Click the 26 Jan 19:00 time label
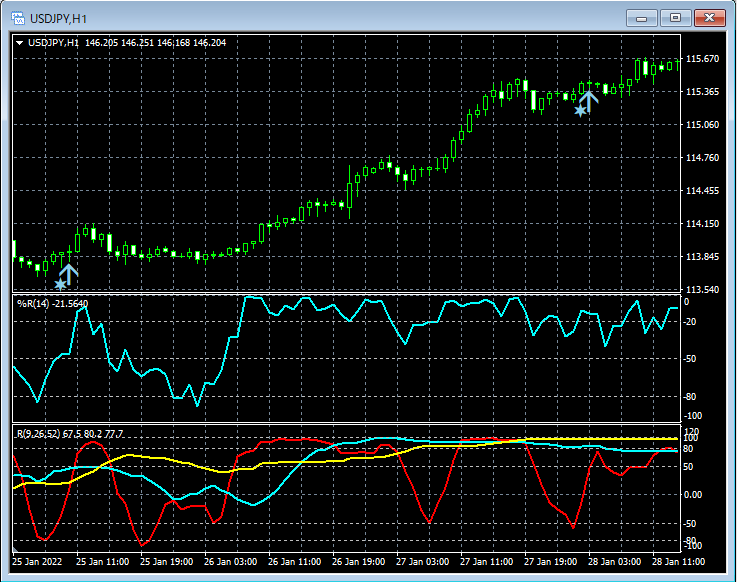Image resolution: width=738 pixels, height=582 pixels. tap(357, 562)
